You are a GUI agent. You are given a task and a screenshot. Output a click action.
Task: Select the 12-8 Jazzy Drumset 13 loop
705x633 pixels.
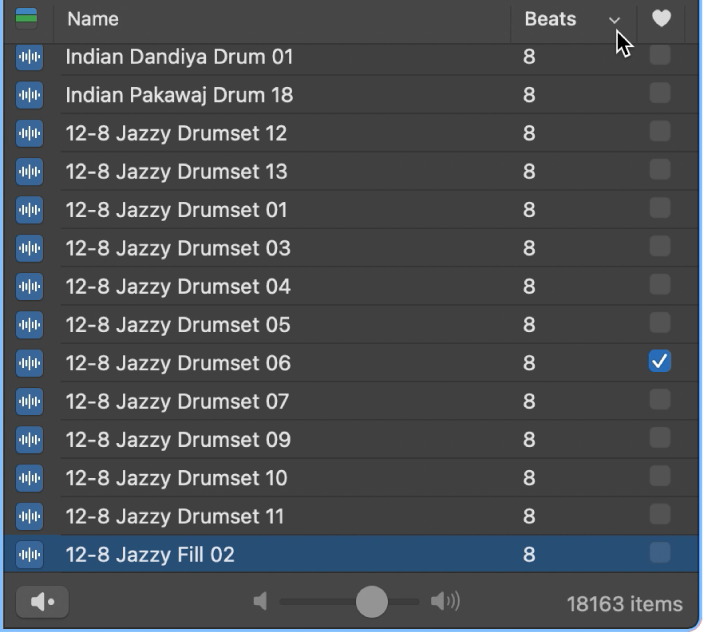click(176, 172)
